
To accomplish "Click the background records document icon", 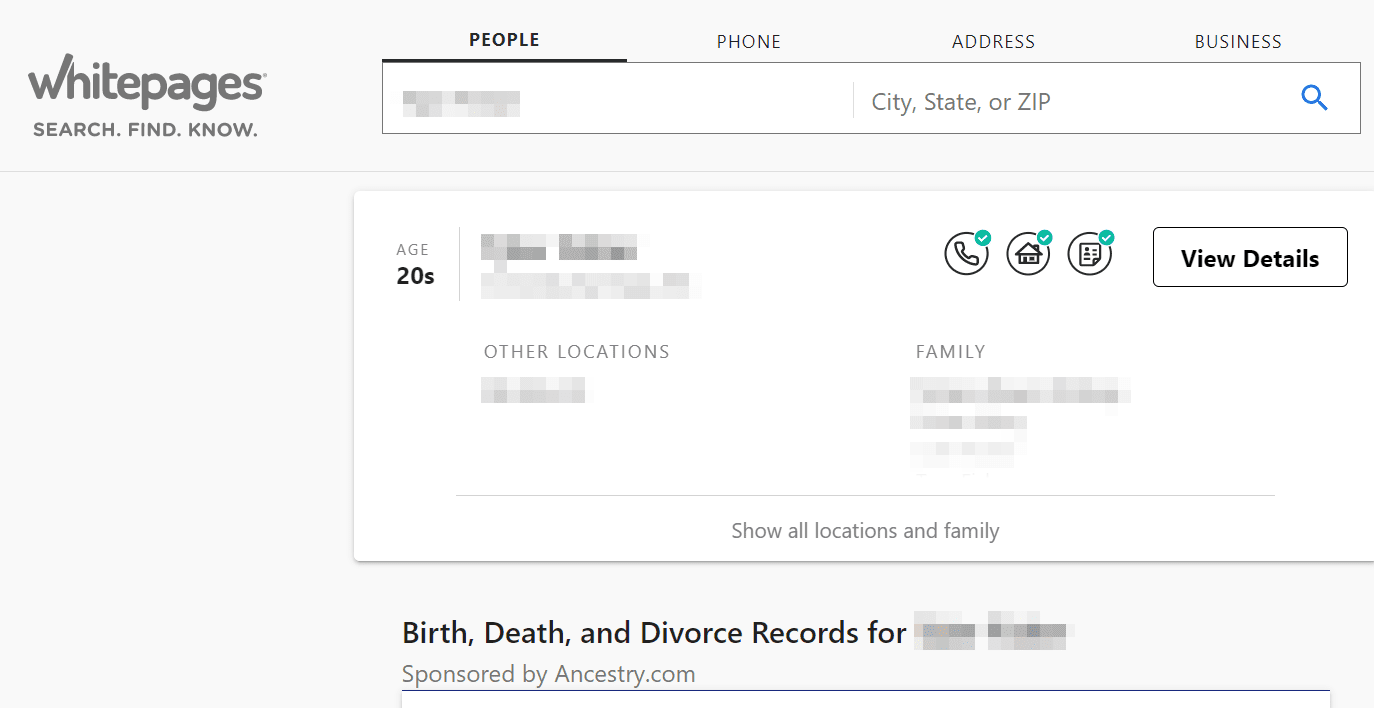I will (1090, 254).
